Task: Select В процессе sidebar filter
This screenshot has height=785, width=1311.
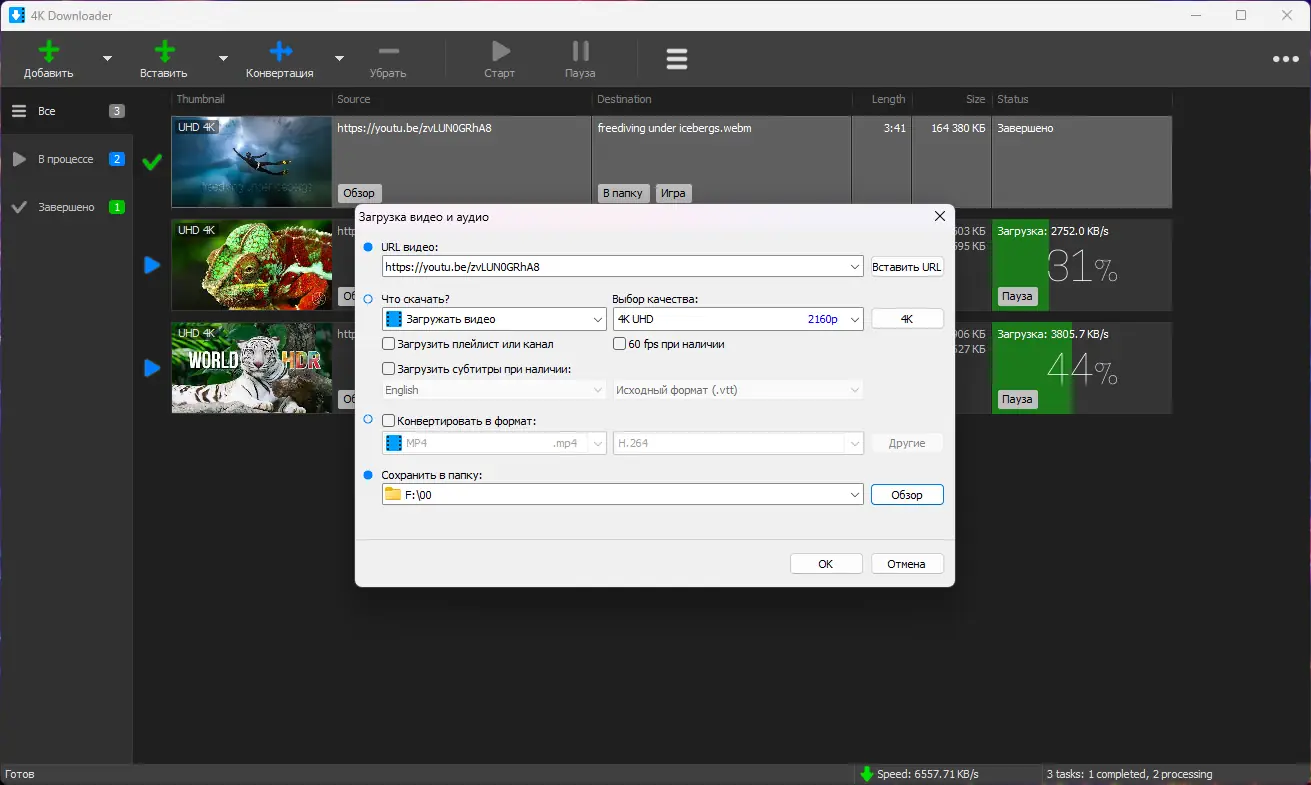Action: coord(66,159)
